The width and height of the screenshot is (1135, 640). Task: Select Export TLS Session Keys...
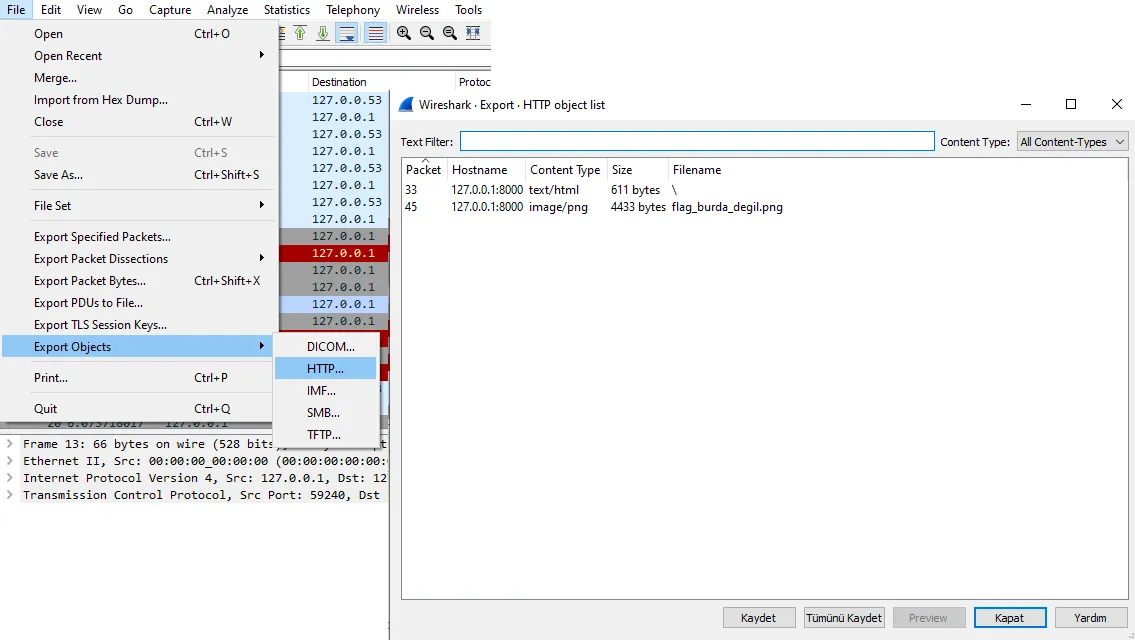[139, 324]
